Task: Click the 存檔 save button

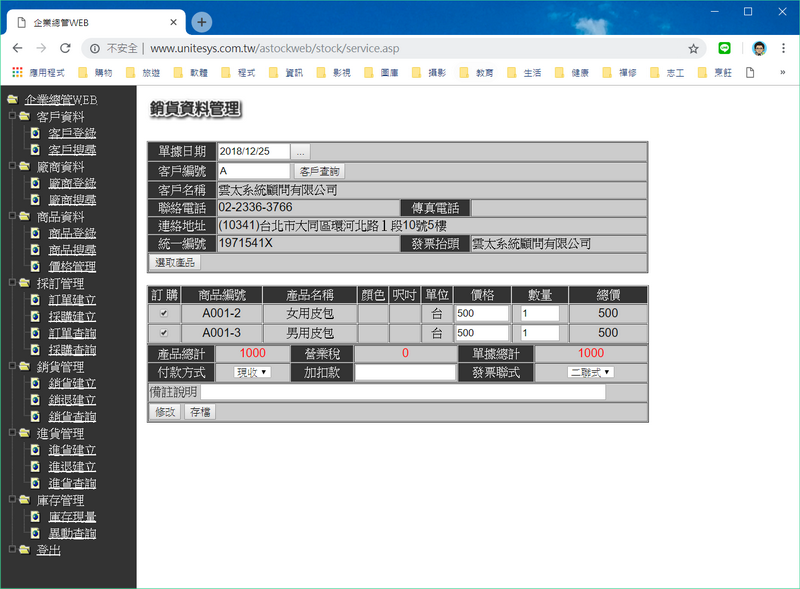Action: [x=200, y=412]
